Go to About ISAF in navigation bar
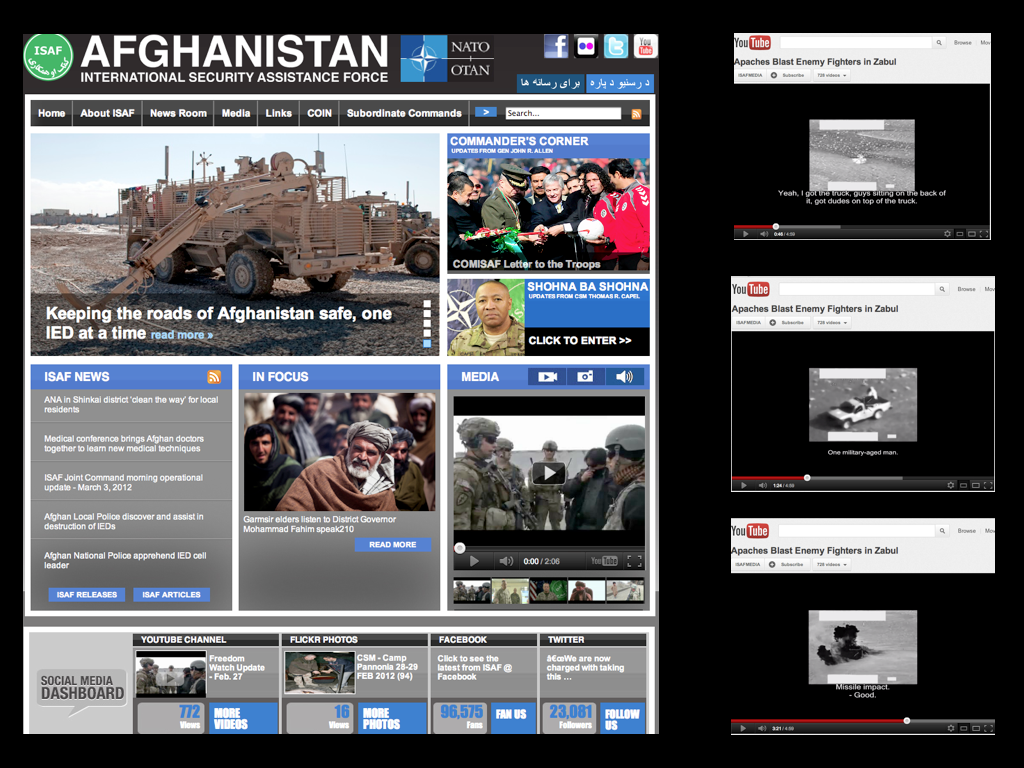Screen dimensions: 1024x768 tap(107, 113)
